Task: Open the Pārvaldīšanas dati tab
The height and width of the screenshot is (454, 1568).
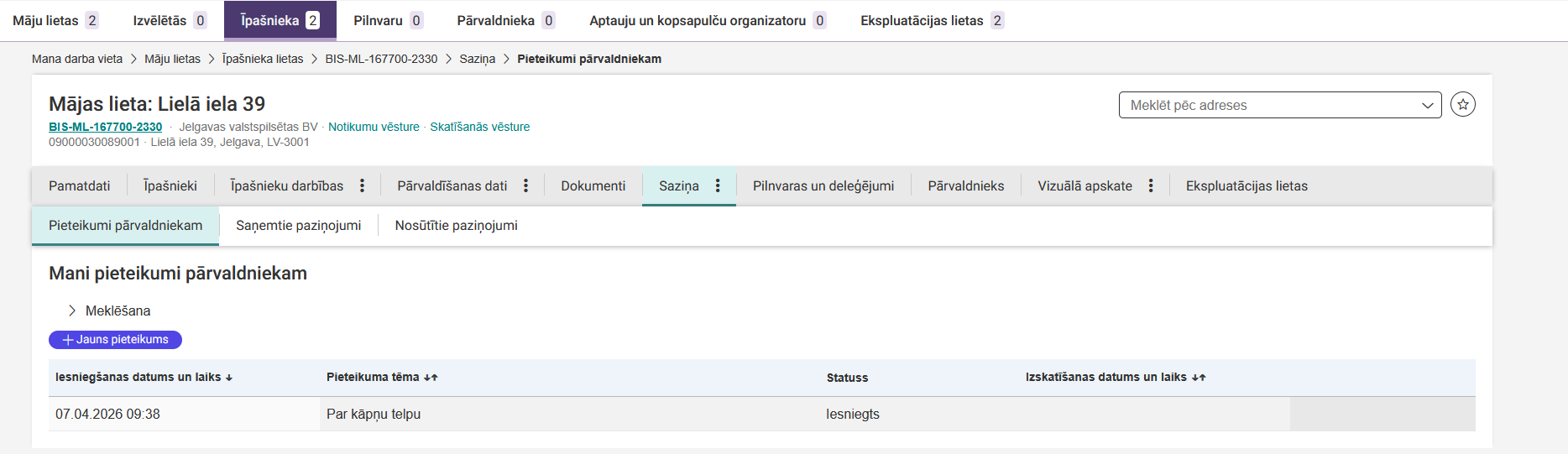Action: click(x=452, y=185)
